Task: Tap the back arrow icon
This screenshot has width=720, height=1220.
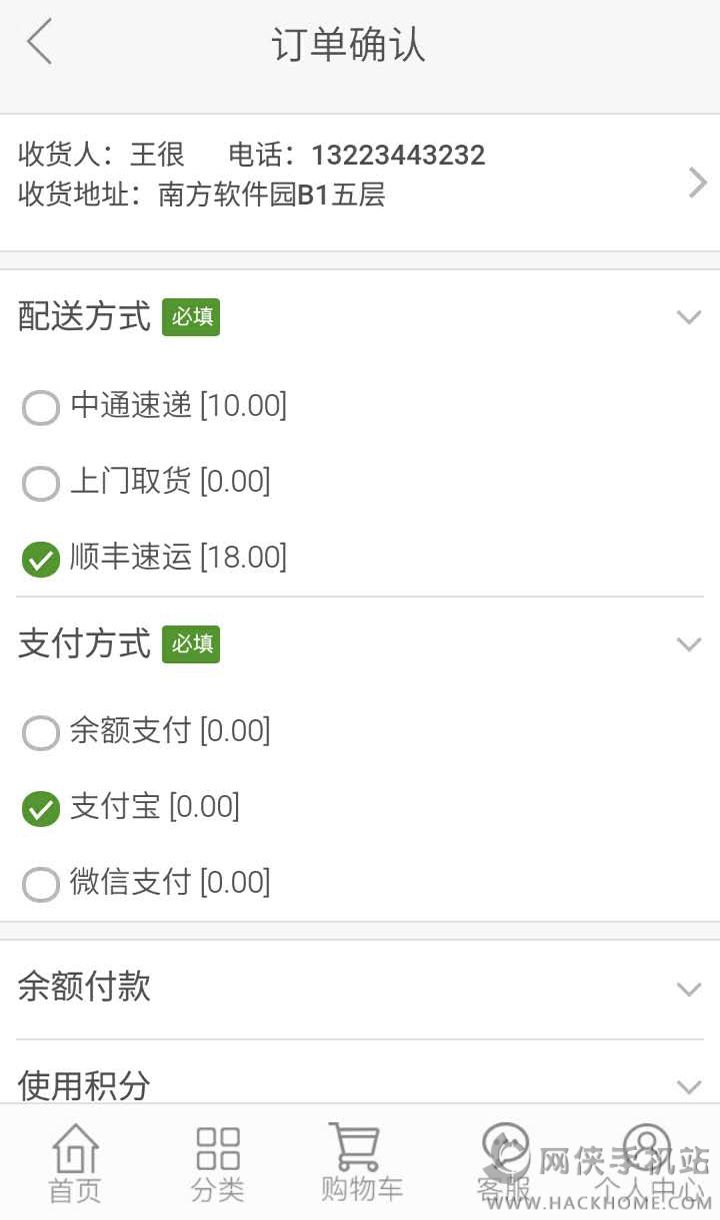Action: [x=40, y=44]
